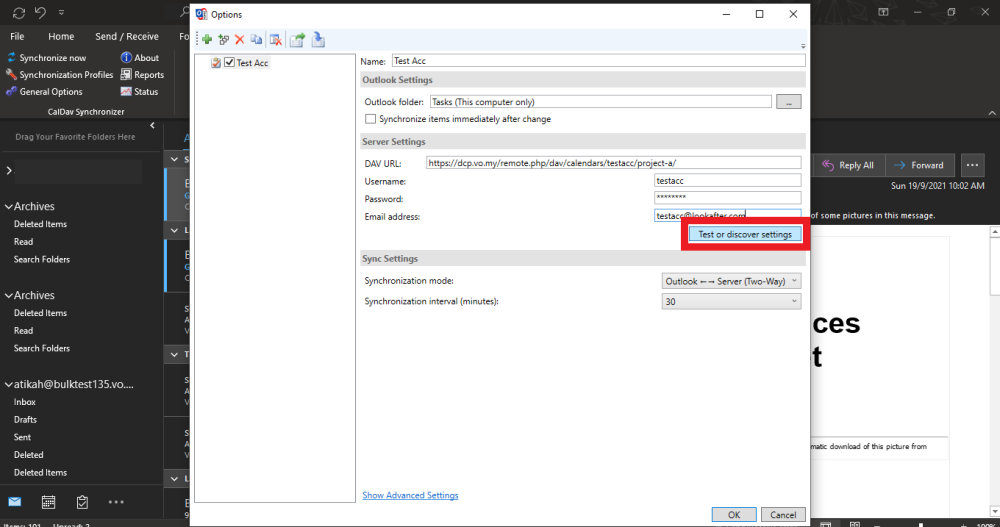Delete selected profile with red X icon
Screen dimensions: 1000x527
click(x=239, y=40)
